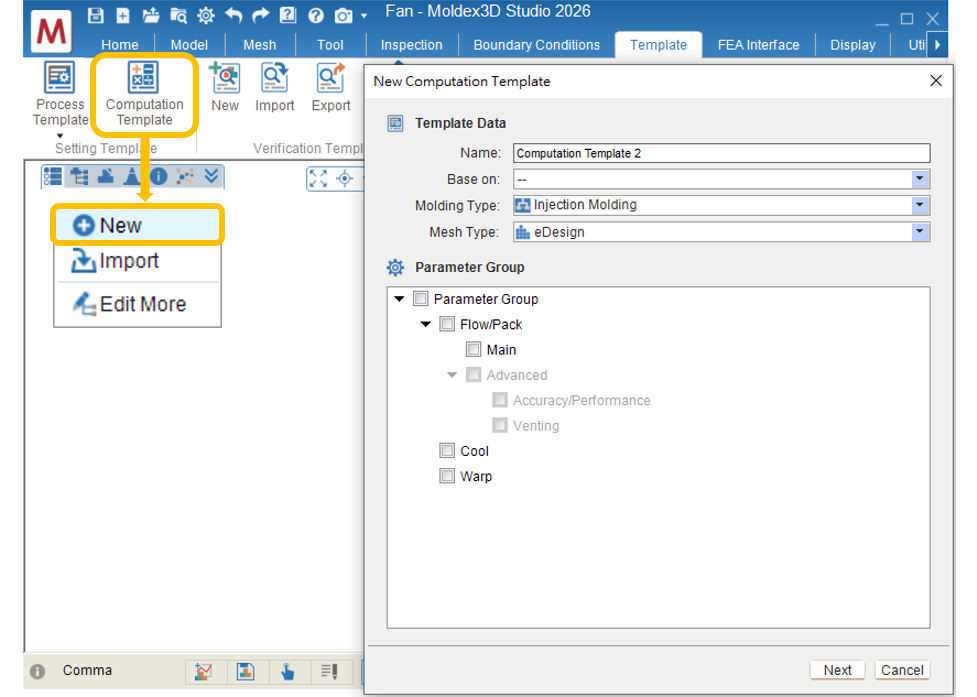Image resolution: width=977 pixels, height=697 pixels.
Task: Switch to the Mesh ribbon tab
Action: click(x=260, y=45)
